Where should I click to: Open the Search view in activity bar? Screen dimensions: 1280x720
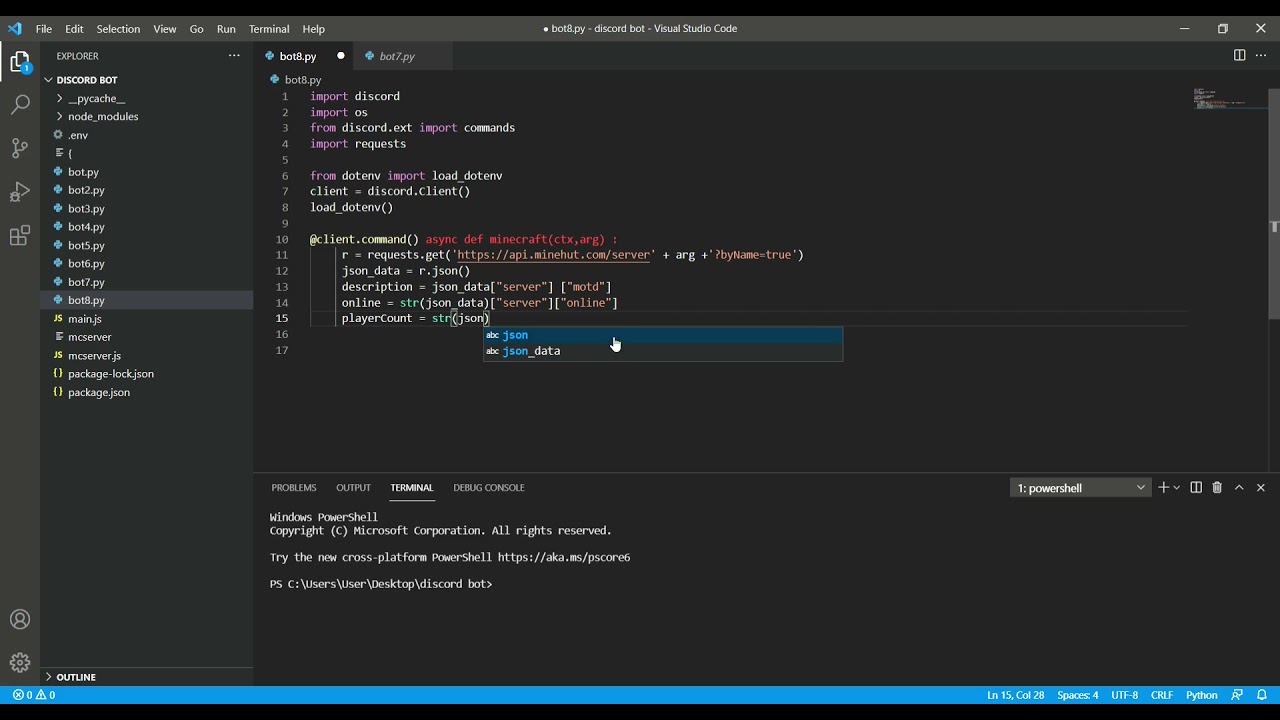tap(20, 104)
